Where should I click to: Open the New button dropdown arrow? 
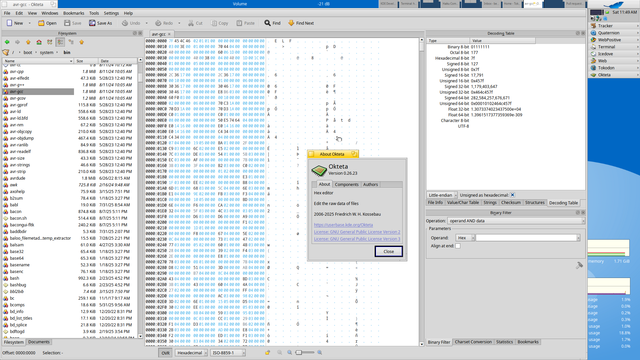tap(29, 23)
